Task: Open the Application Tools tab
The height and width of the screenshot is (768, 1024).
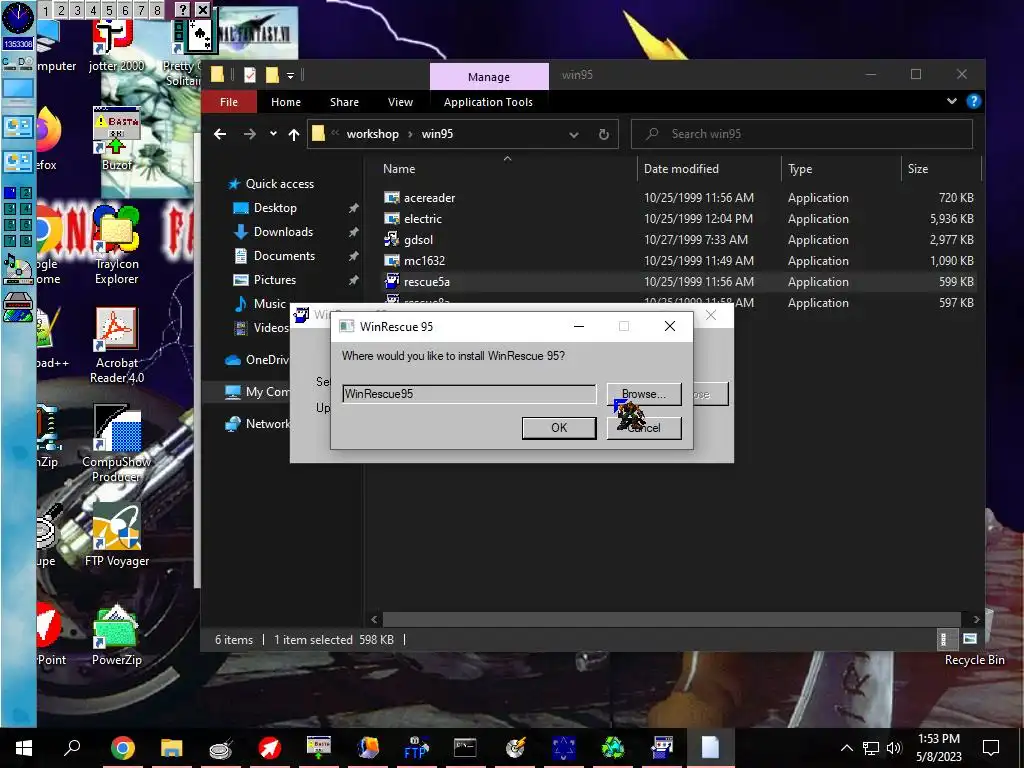Action: [488, 102]
